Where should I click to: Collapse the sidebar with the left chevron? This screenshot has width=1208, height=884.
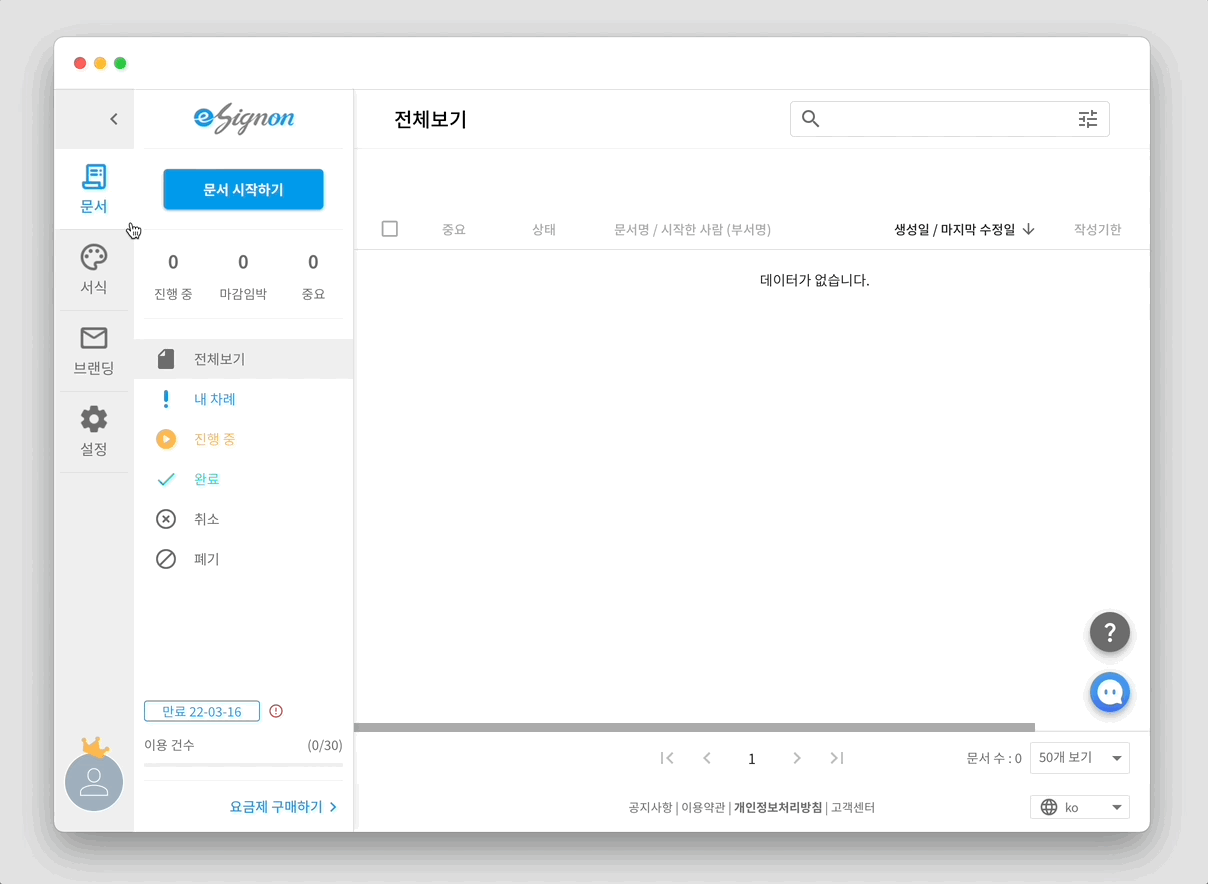[114, 119]
